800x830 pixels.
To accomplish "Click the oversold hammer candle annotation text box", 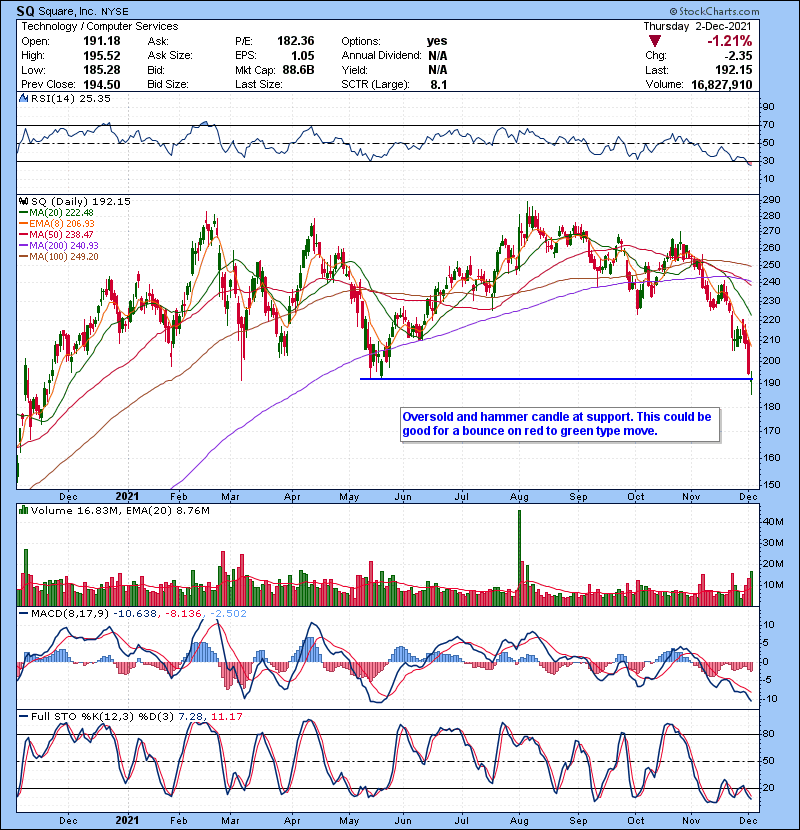I will (x=560, y=424).
